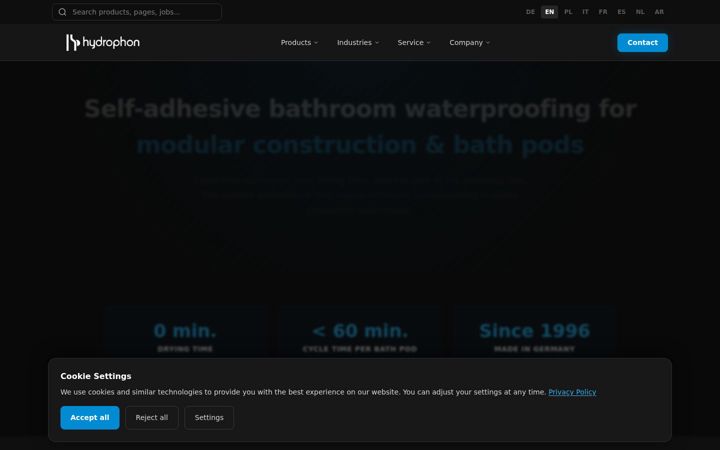Switch language to AR
This screenshot has height=450, width=720.
point(659,12)
